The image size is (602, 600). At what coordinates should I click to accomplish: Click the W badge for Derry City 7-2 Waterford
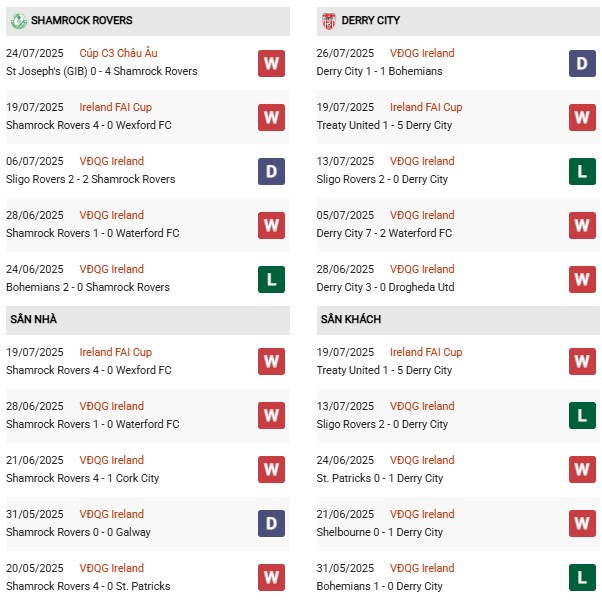[x=582, y=225]
